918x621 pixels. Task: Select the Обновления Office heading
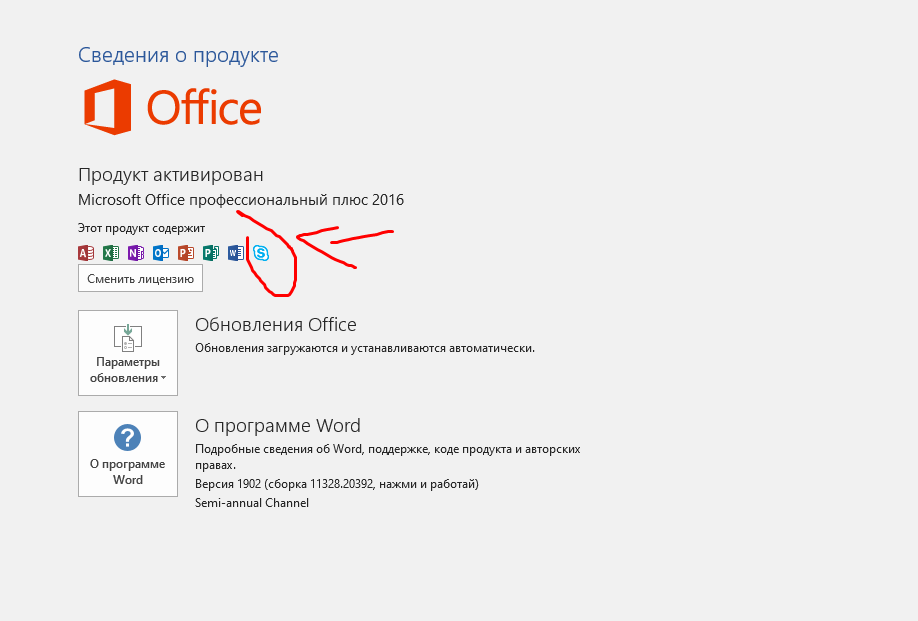point(276,324)
